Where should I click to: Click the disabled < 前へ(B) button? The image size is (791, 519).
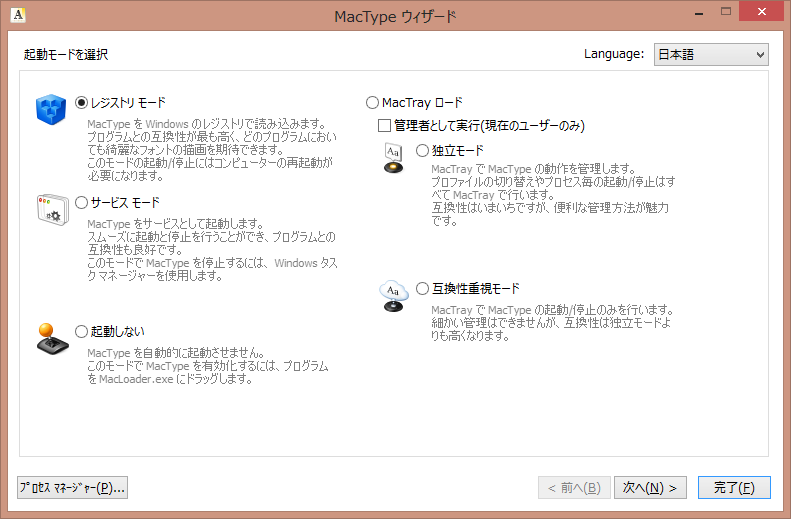click(575, 488)
